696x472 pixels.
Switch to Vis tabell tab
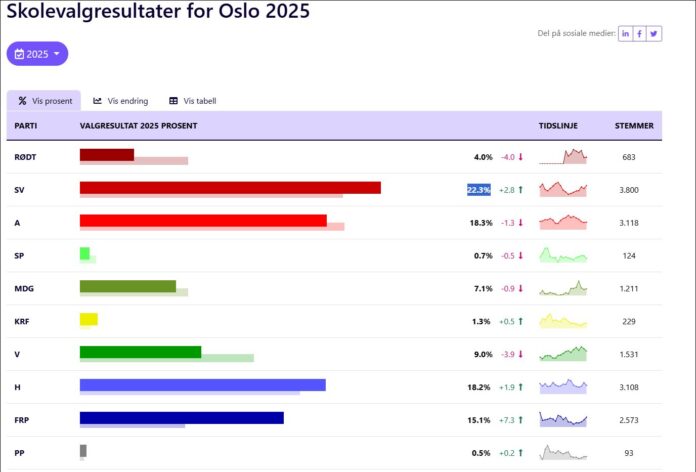click(193, 101)
